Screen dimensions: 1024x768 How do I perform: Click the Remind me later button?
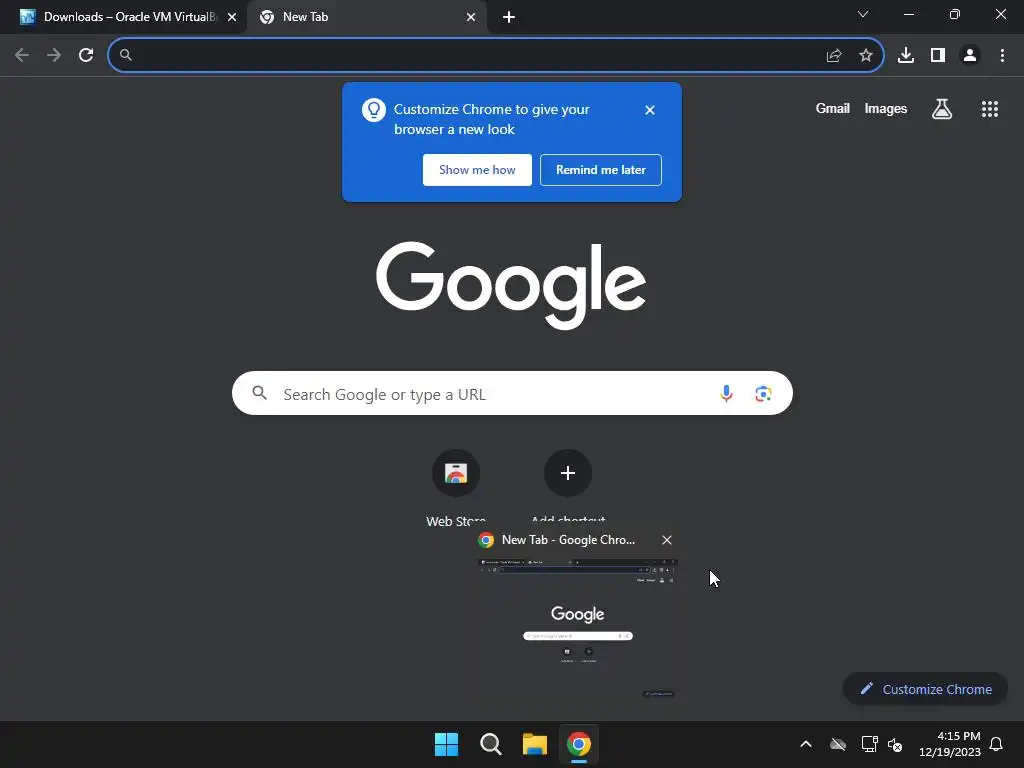click(601, 170)
